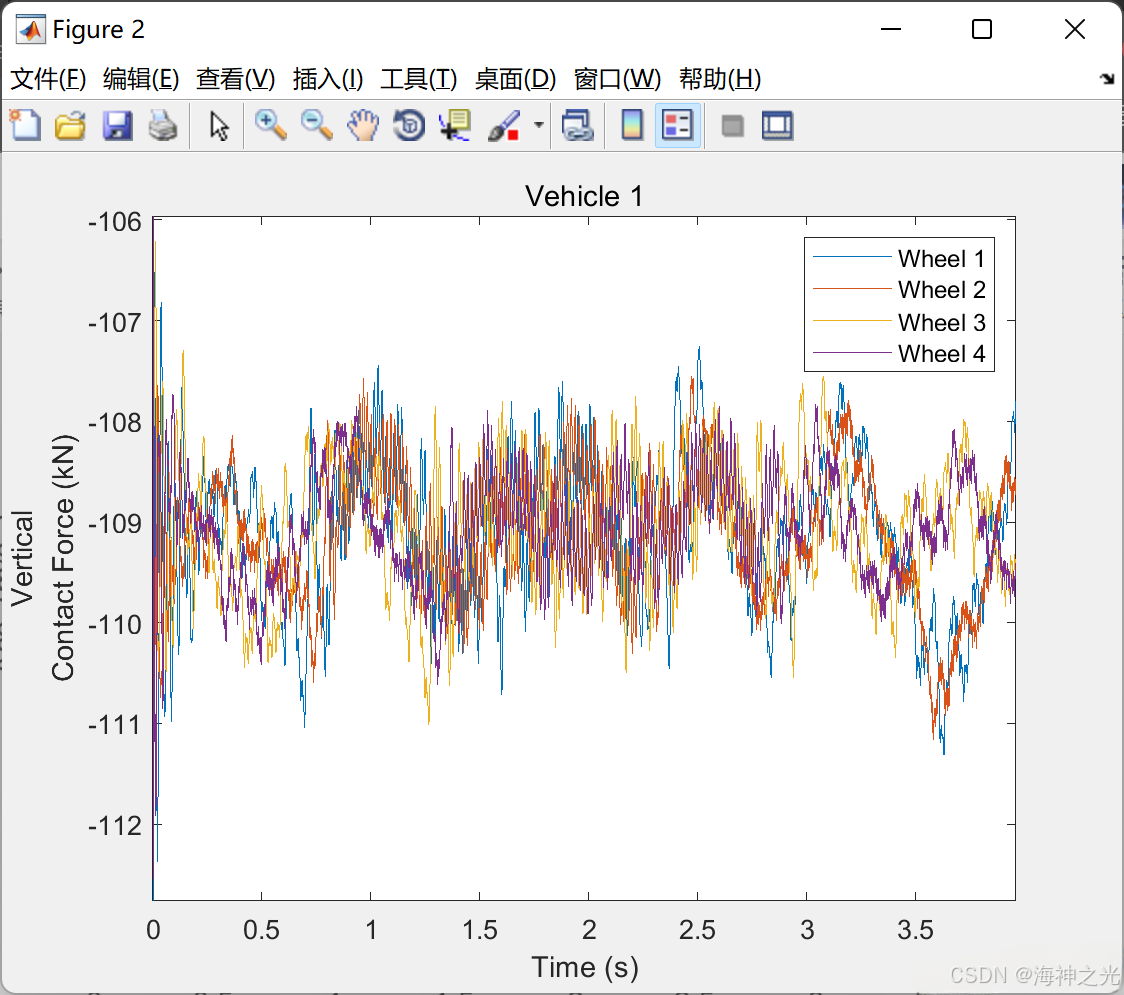Screen dimensions: 1124x995
Task: Click the Link Plot toolbar icon
Action: point(578,125)
